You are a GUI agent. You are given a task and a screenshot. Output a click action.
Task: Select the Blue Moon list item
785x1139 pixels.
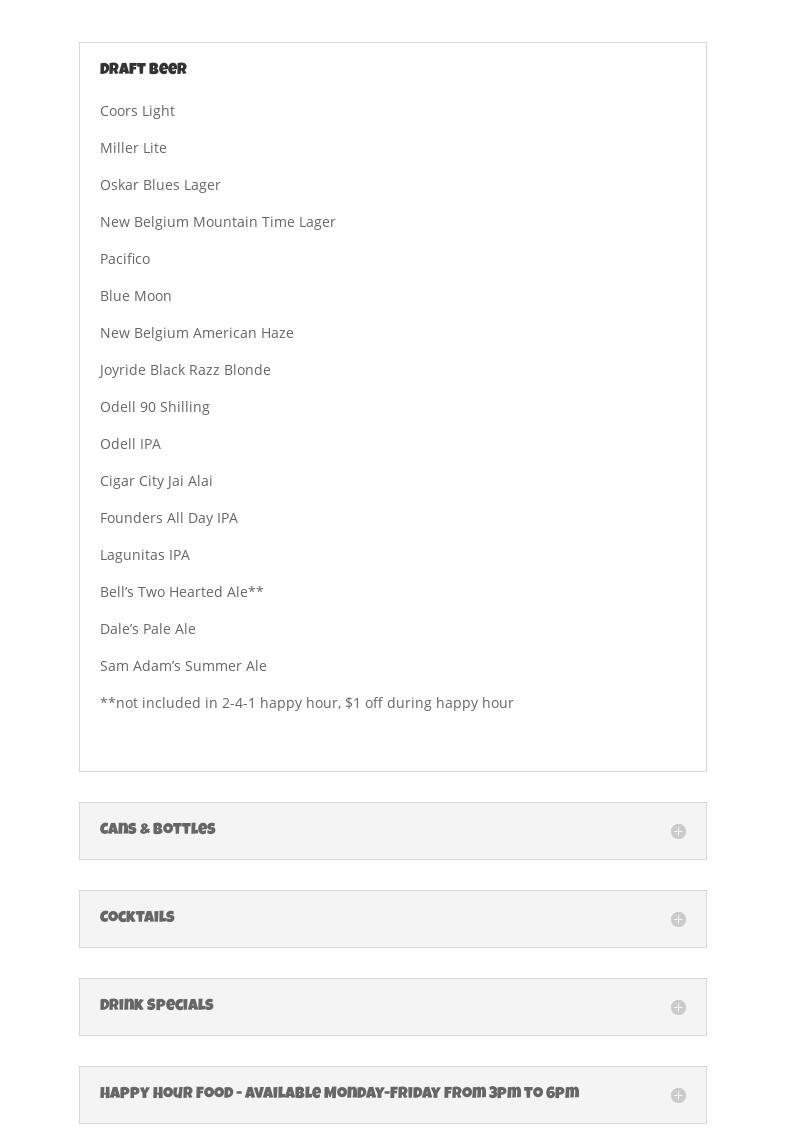point(136,296)
